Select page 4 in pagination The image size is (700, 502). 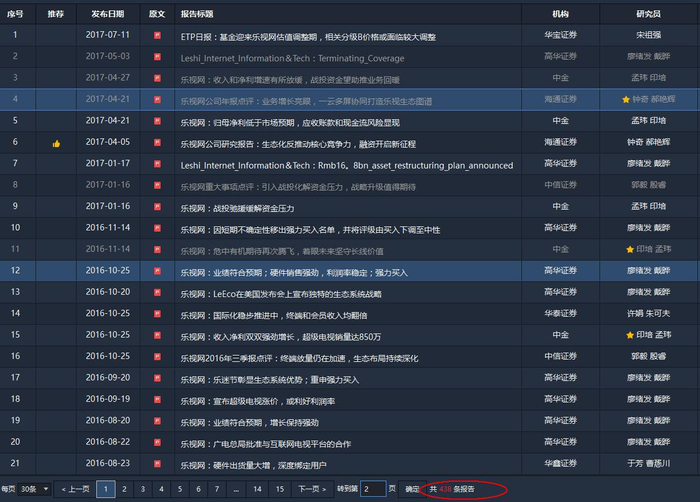[162, 489]
